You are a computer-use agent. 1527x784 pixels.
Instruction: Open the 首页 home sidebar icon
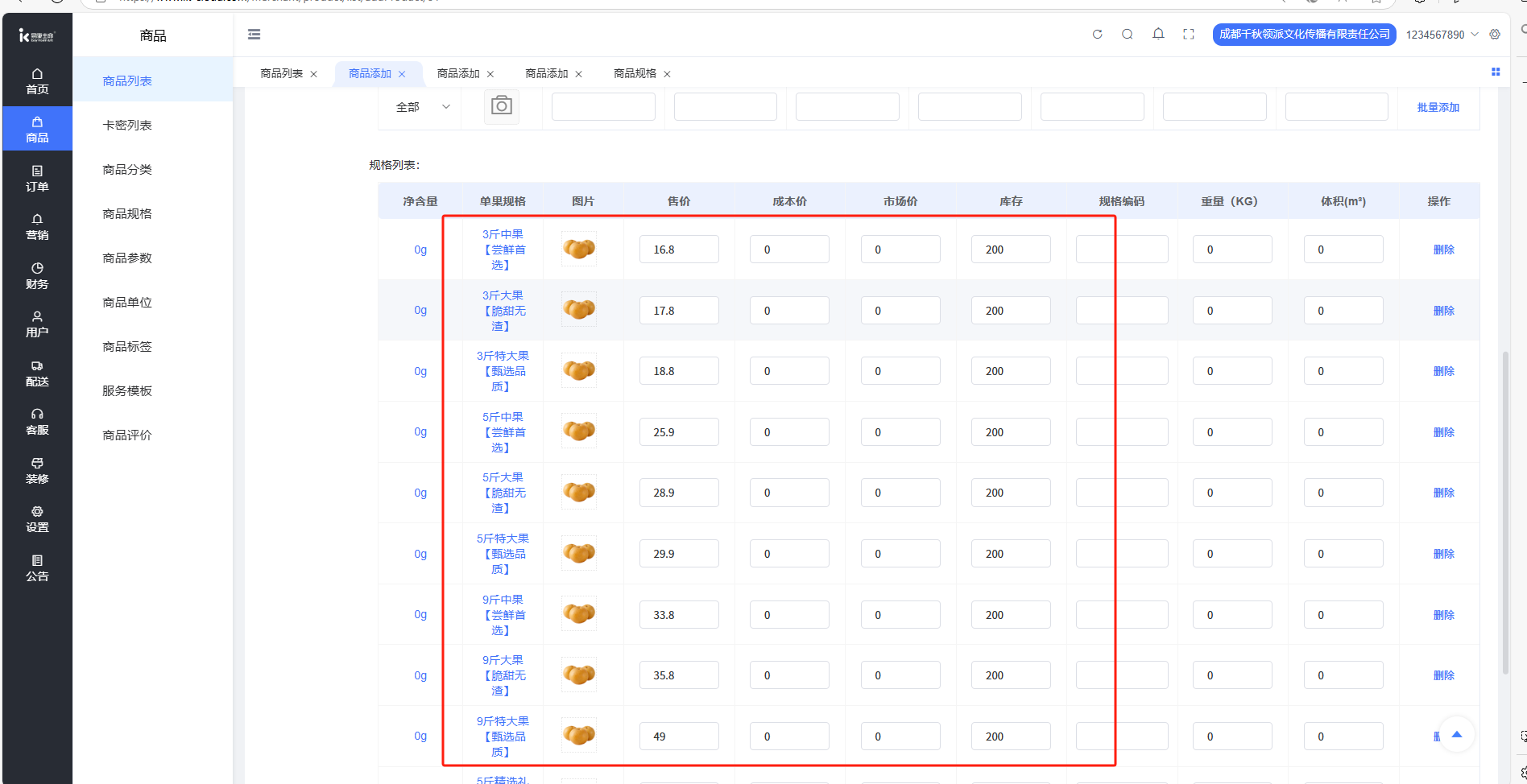(37, 81)
